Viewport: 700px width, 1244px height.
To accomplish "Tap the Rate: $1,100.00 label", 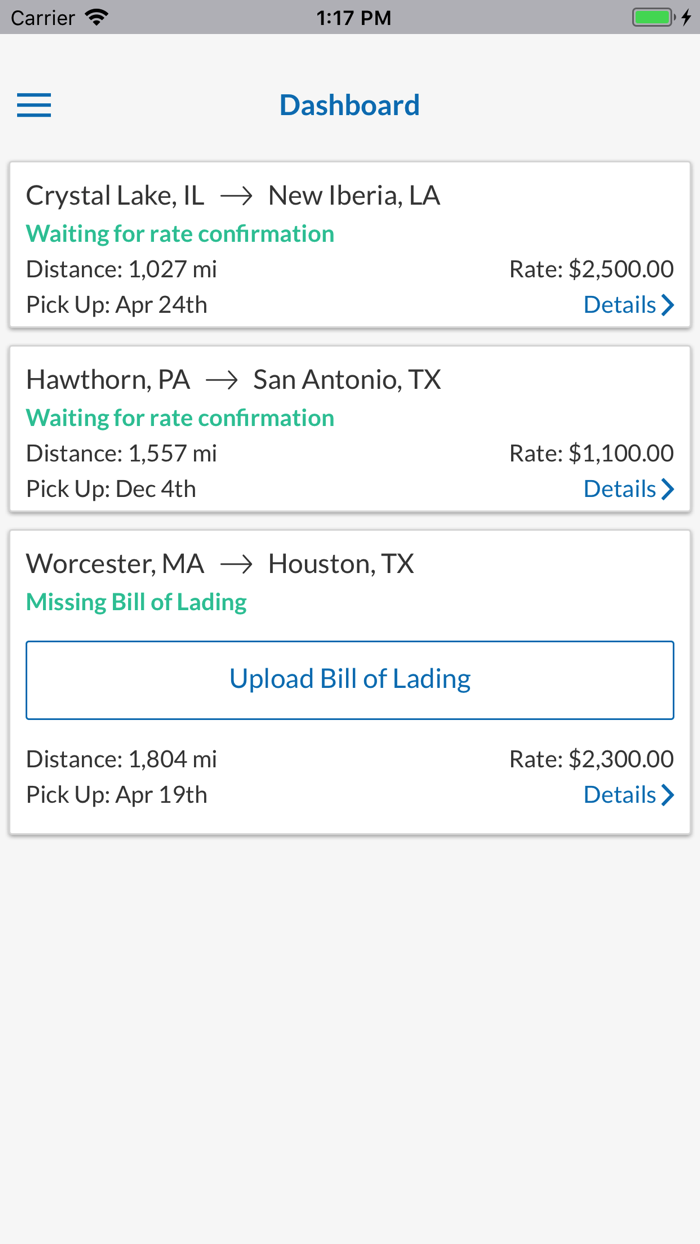I will coord(591,453).
